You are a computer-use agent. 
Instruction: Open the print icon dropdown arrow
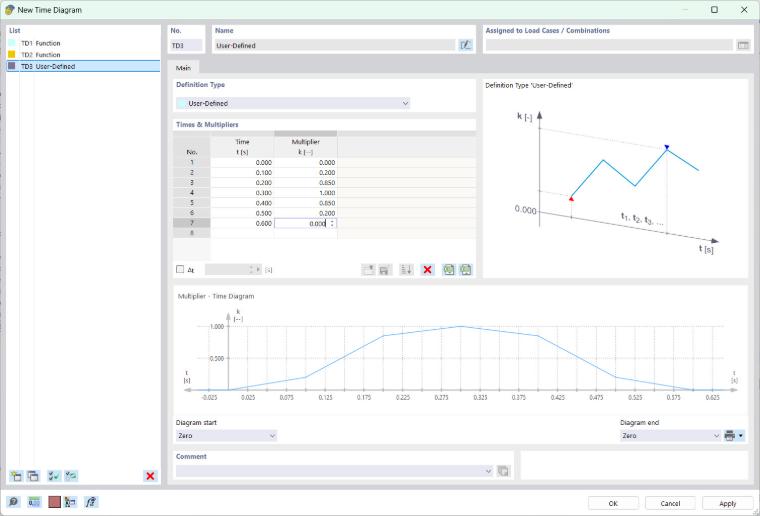[741, 436]
